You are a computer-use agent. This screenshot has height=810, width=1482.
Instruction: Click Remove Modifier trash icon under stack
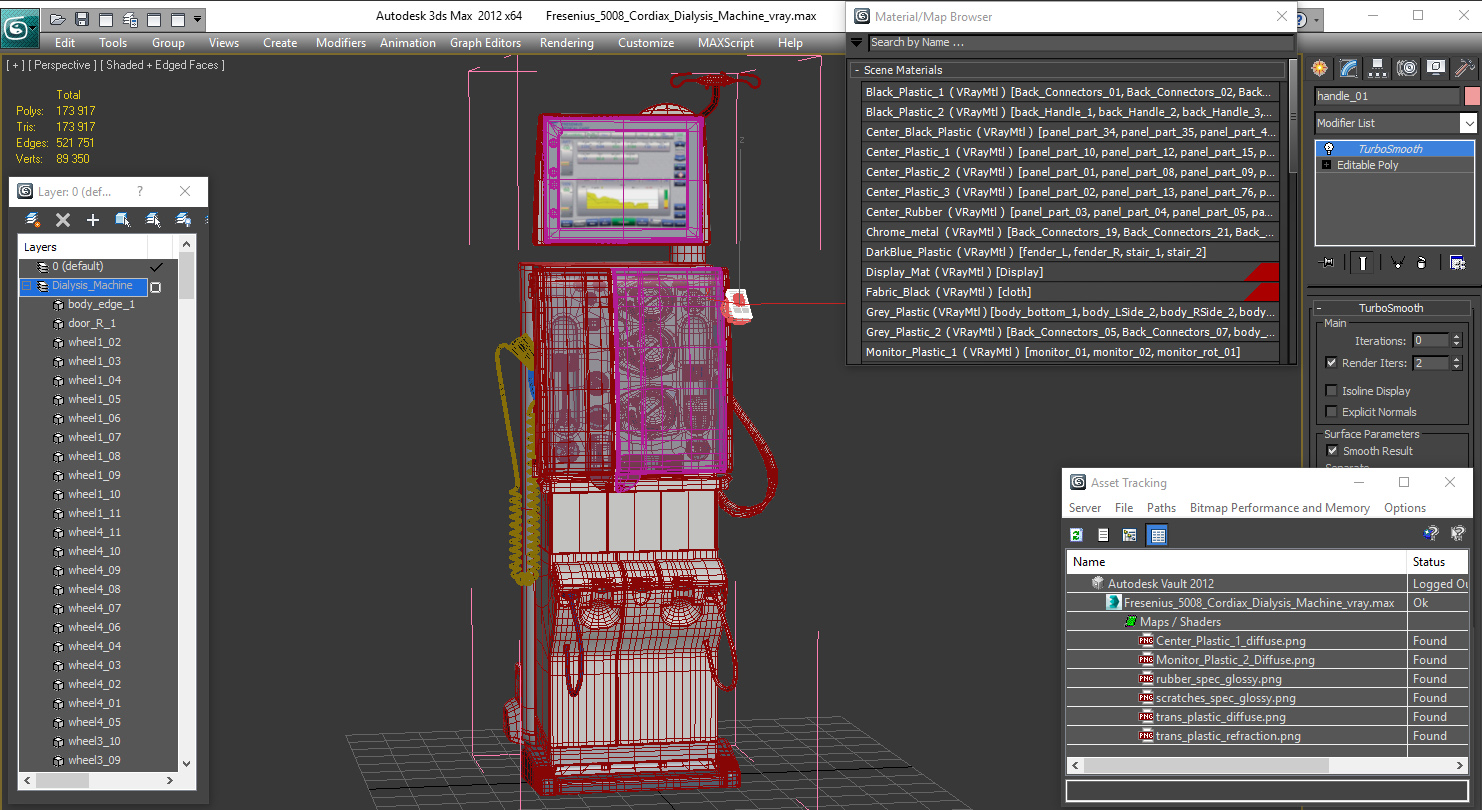click(x=1422, y=262)
